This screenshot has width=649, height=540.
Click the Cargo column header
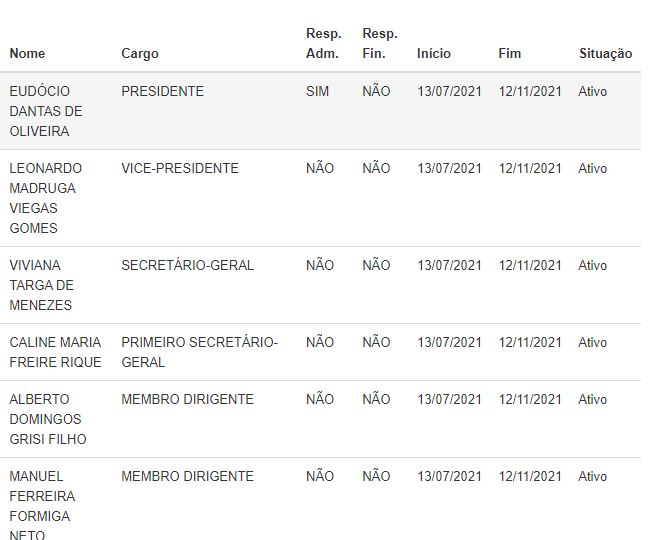(140, 53)
